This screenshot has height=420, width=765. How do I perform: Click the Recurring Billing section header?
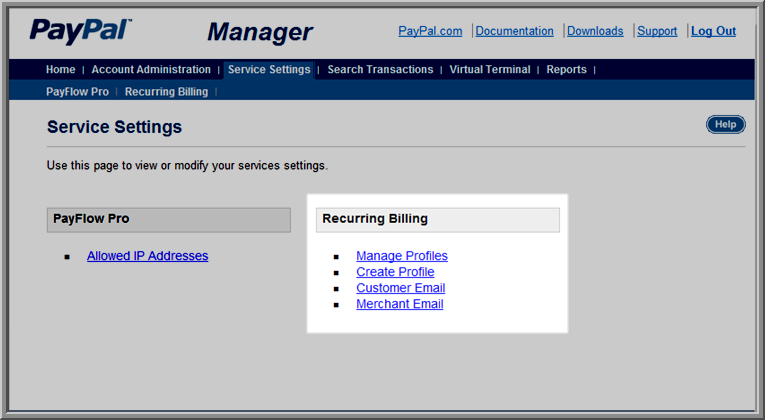click(x=438, y=220)
